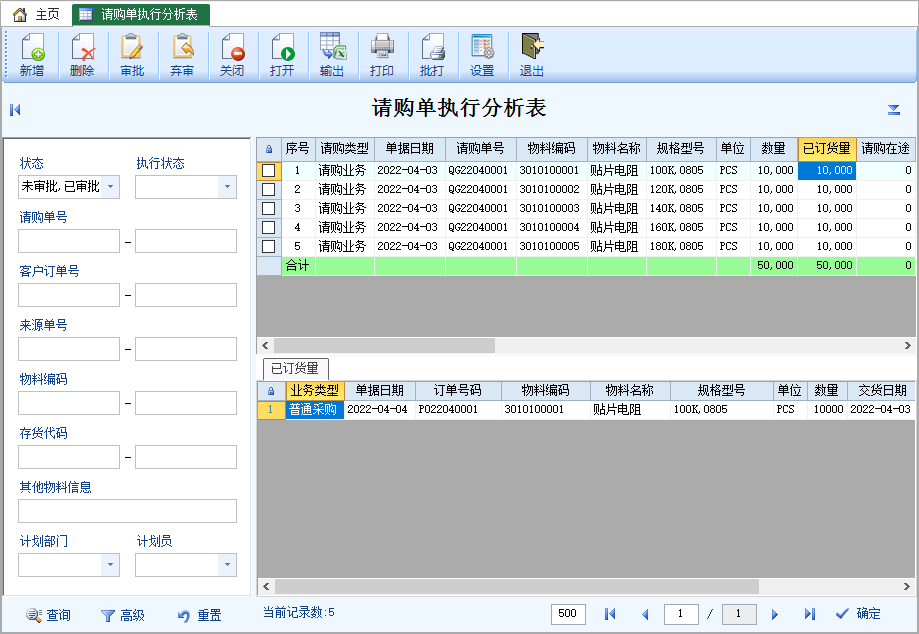Check the checkbox for row 1
The image size is (919, 634).
(268, 171)
